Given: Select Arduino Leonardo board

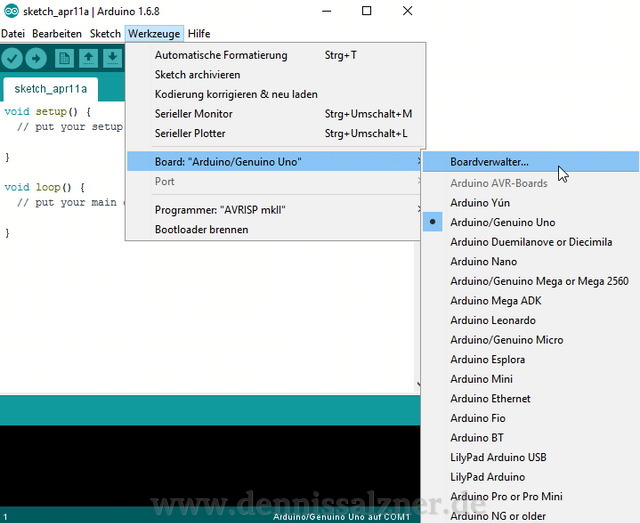Looking at the screenshot, I should click(x=531, y=320).
